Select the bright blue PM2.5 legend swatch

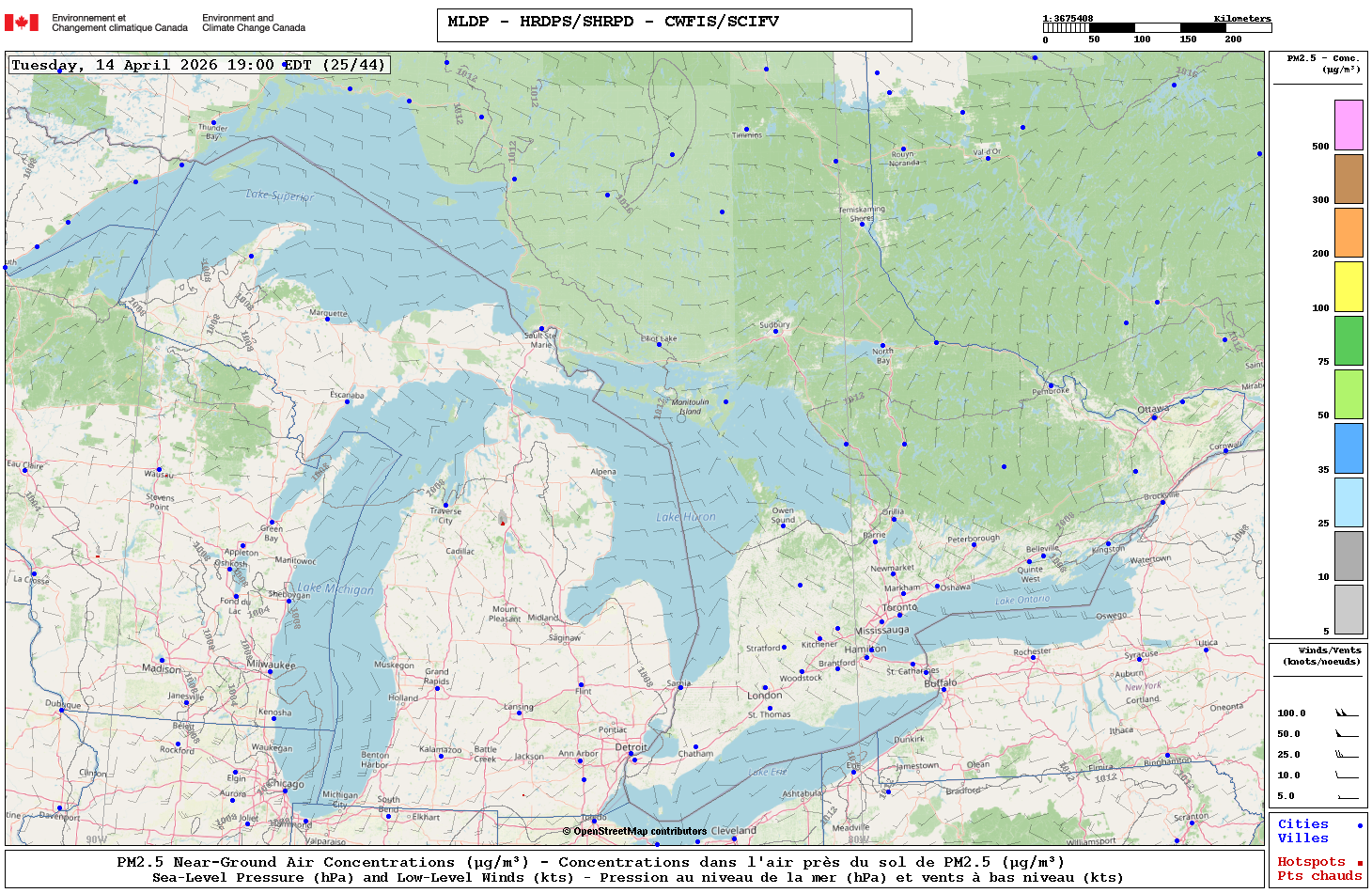1349,448
